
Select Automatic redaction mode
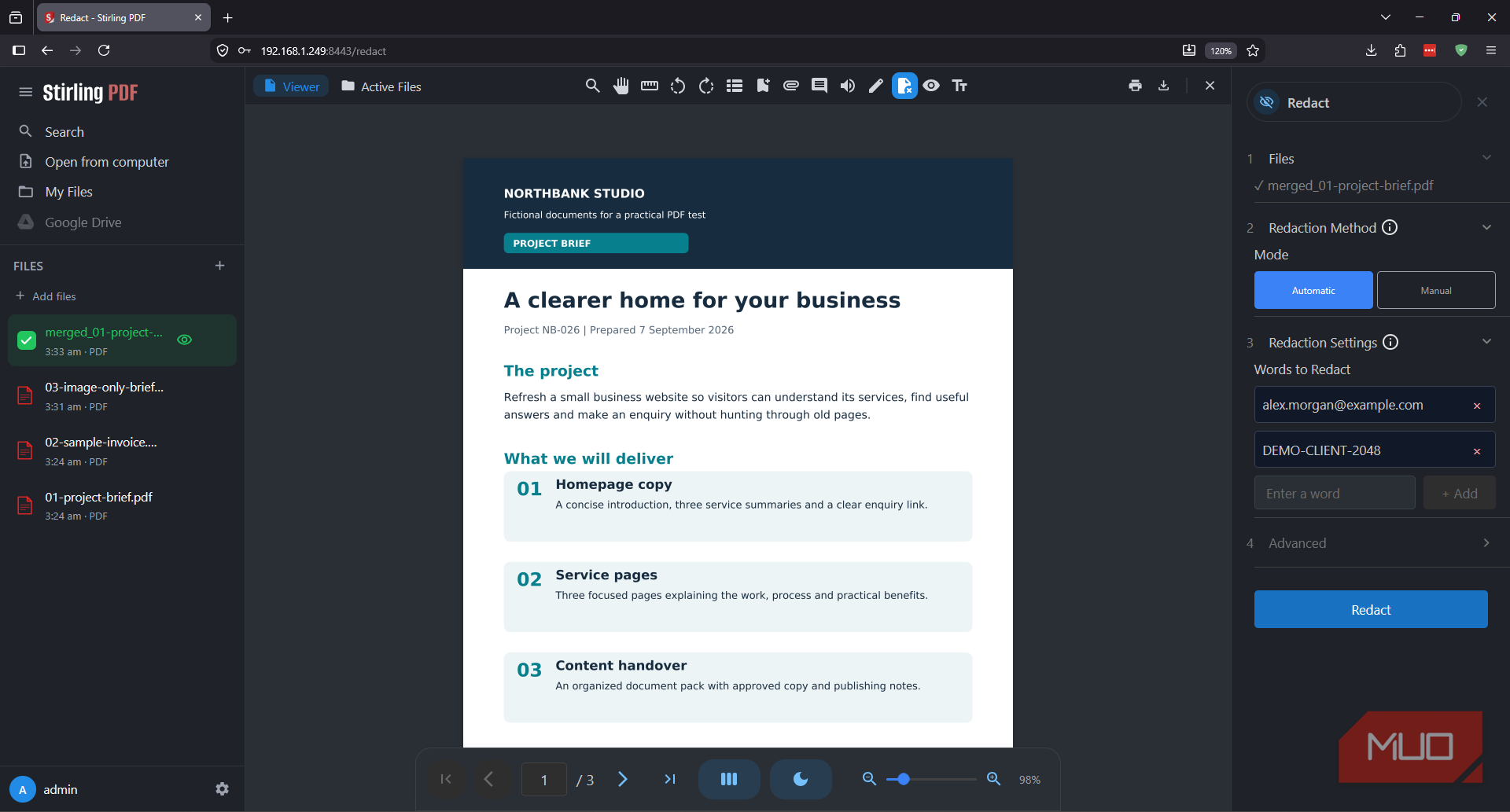click(1313, 290)
